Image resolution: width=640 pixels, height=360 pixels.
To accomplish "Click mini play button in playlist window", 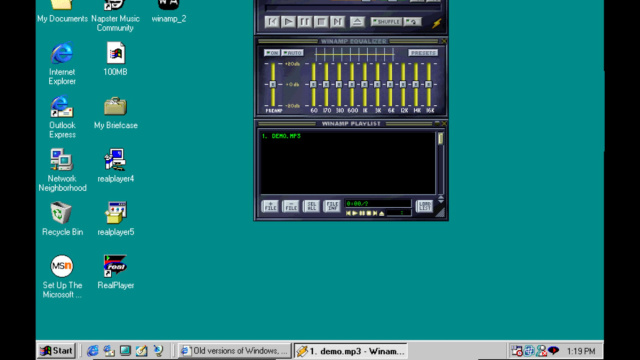I will [x=355, y=213].
